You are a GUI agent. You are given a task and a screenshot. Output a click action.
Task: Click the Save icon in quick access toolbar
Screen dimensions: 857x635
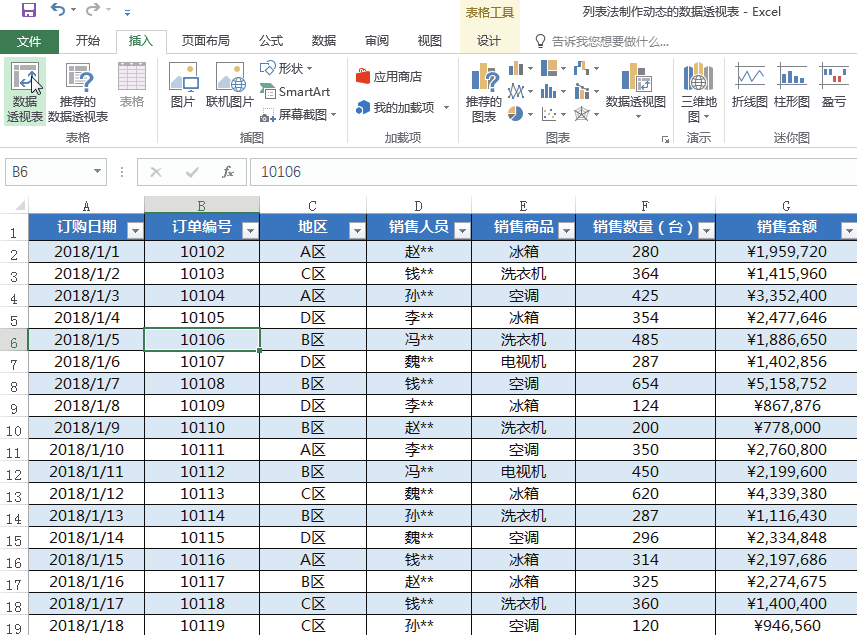click(x=28, y=10)
